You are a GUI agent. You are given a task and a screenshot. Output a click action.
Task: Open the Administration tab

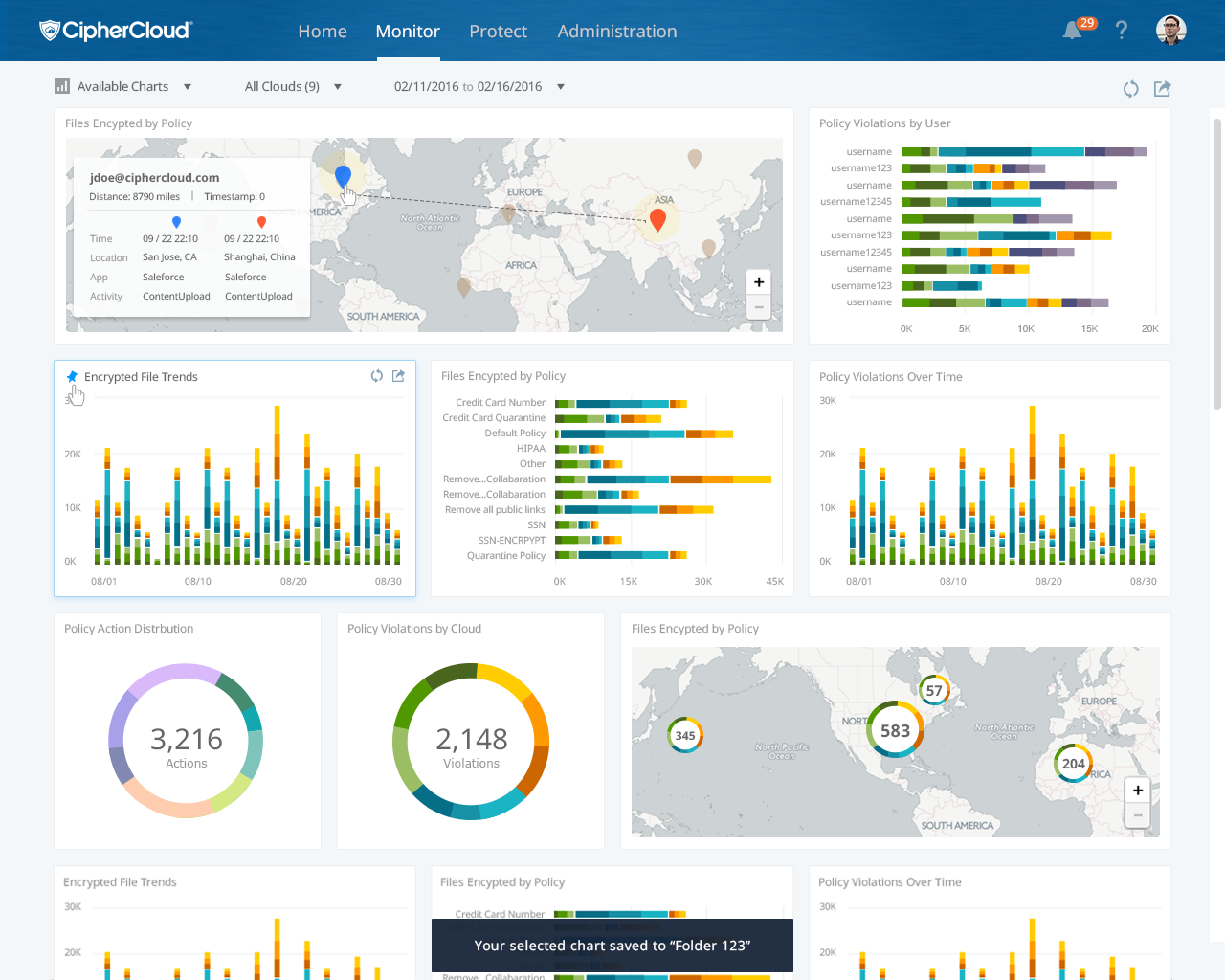tap(617, 31)
